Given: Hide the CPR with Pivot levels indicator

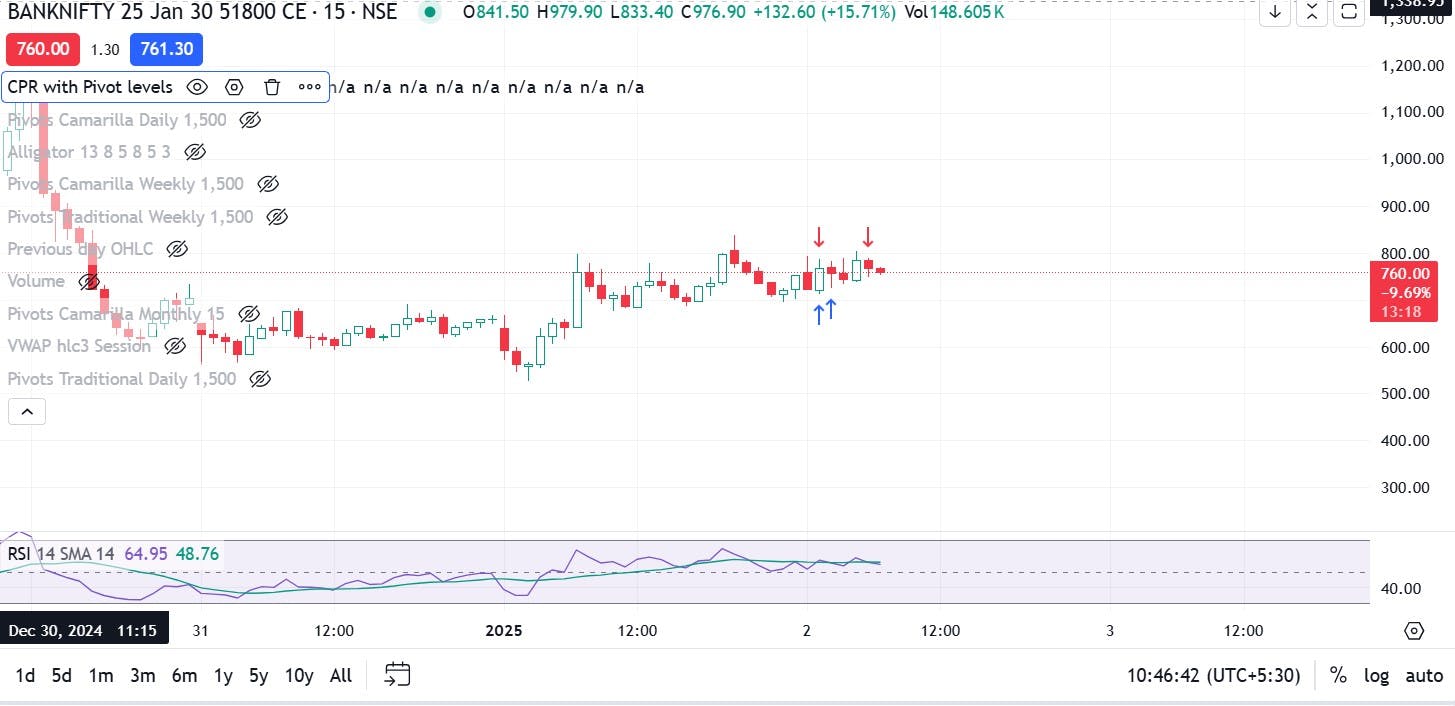Looking at the screenshot, I should (x=197, y=87).
